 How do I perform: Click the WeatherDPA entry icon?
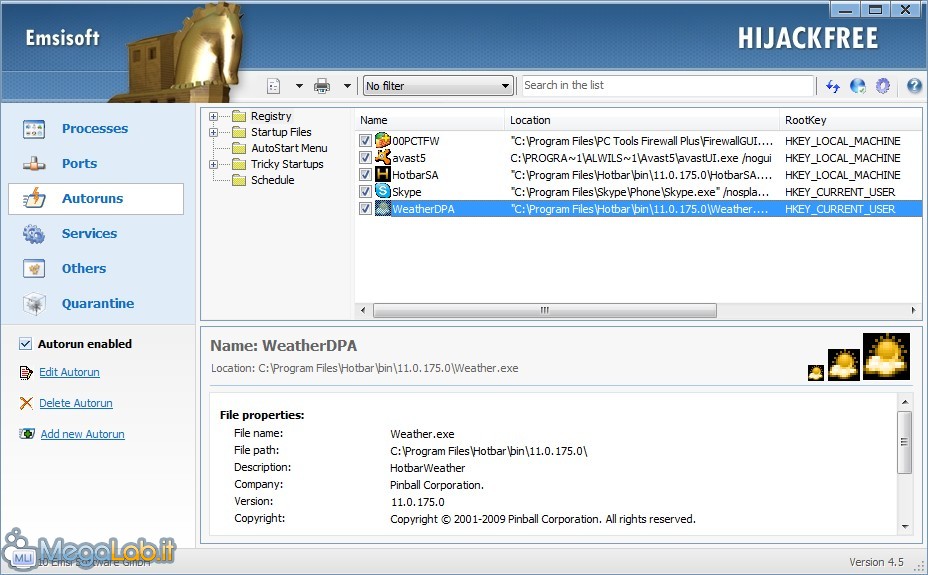(x=383, y=208)
